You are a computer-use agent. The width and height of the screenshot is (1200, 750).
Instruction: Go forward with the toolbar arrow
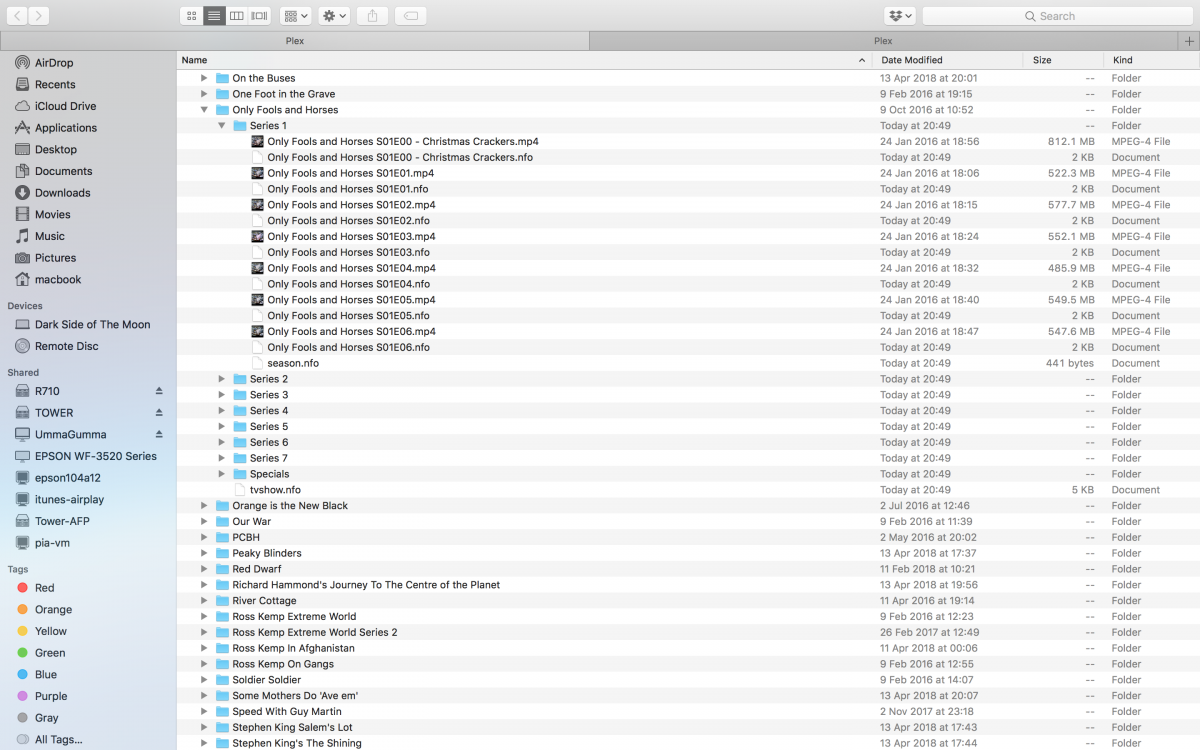tap(39, 15)
